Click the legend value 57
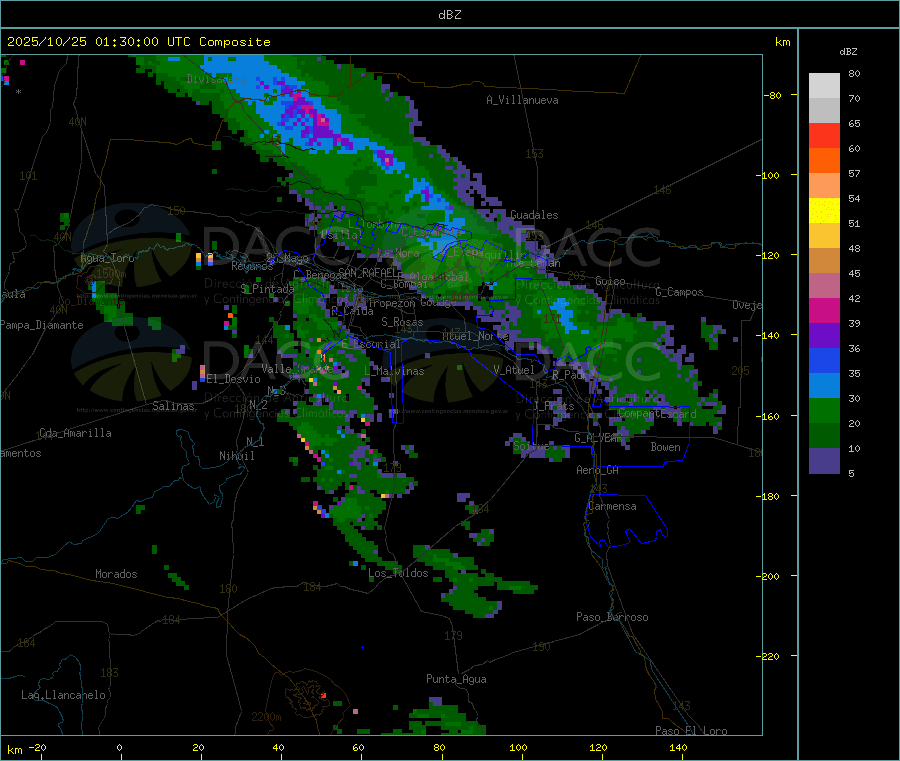Image resolution: width=900 pixels, height=761 pixels. pyautogui.click(x=854, y=173)
